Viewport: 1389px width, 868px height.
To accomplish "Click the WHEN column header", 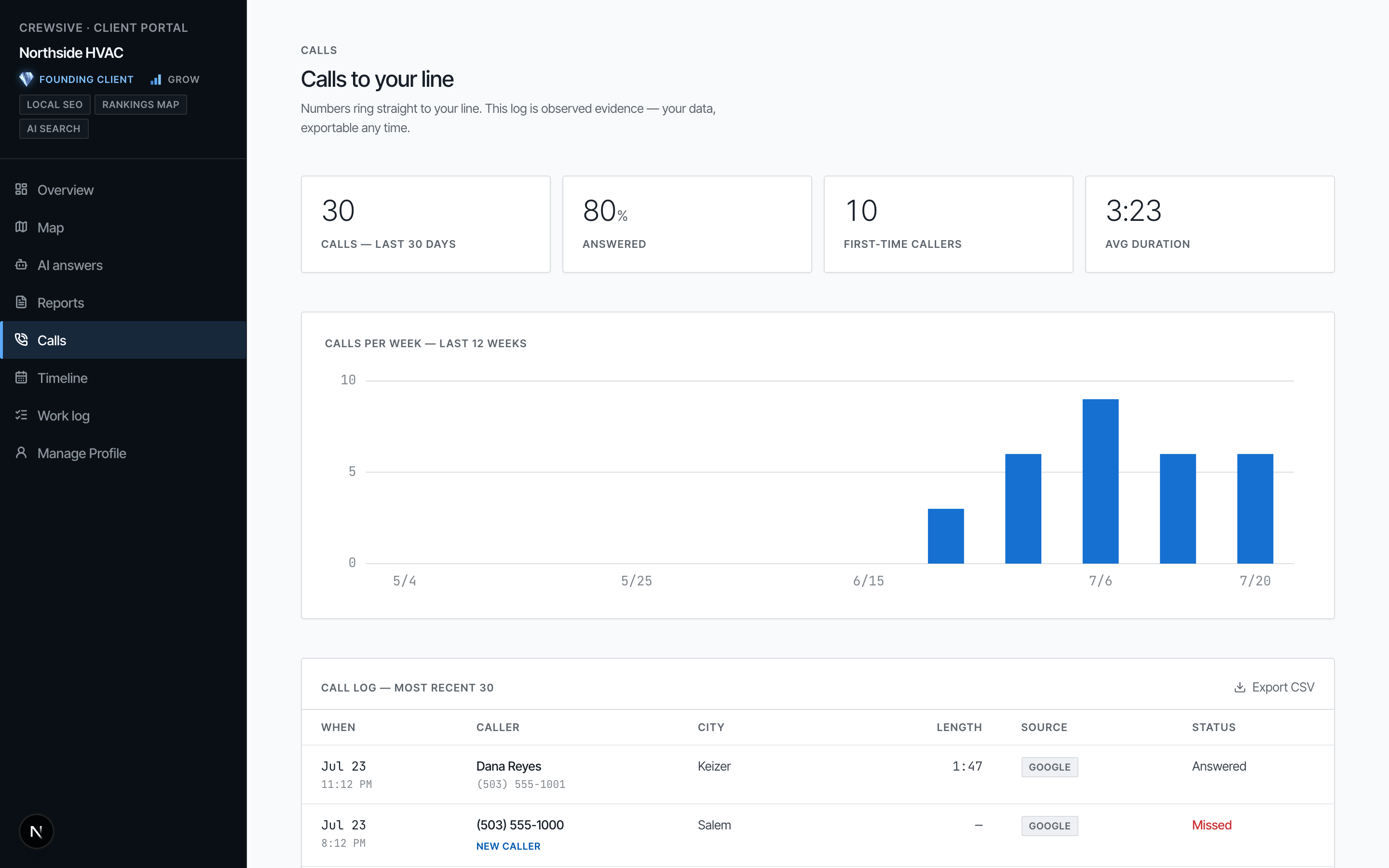I will tap(338, 727).
